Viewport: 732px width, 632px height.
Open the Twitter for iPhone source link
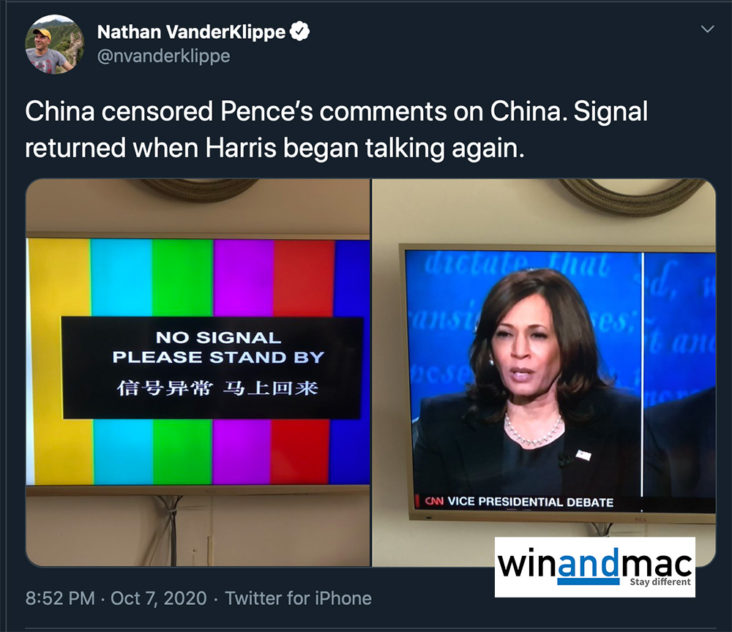(298, 598)
